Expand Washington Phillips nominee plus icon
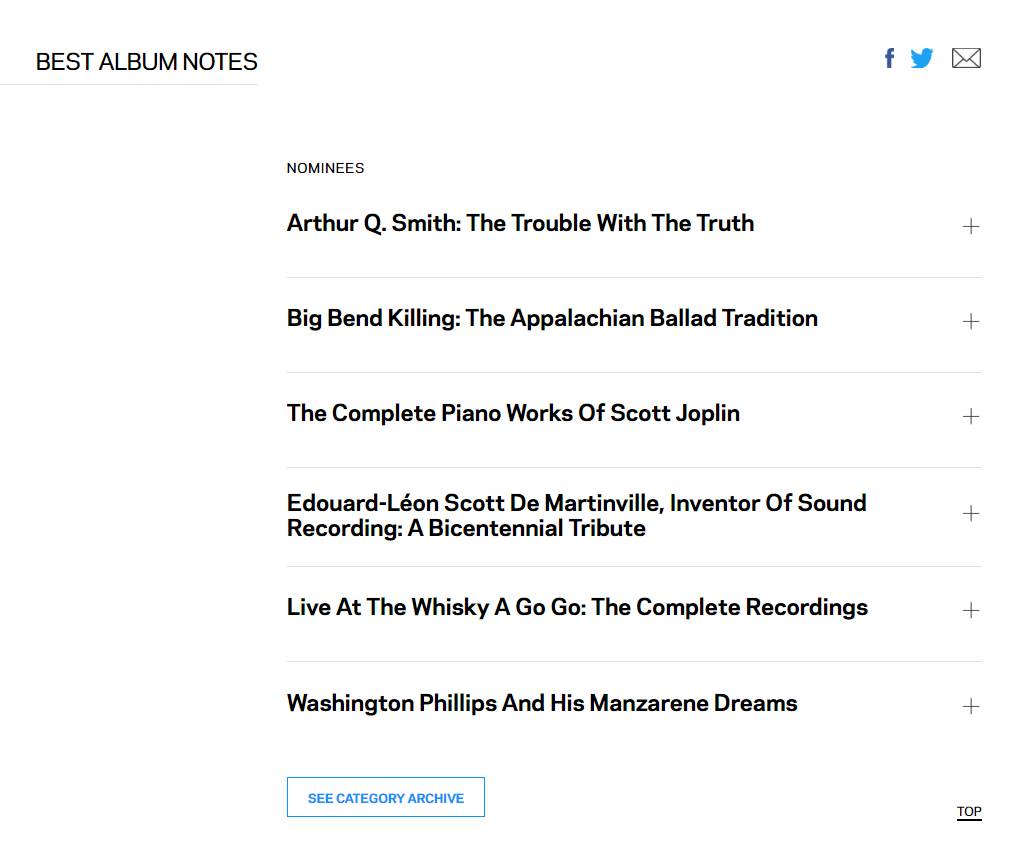The height and width of the screenshot is (843, 1011). 970,706
